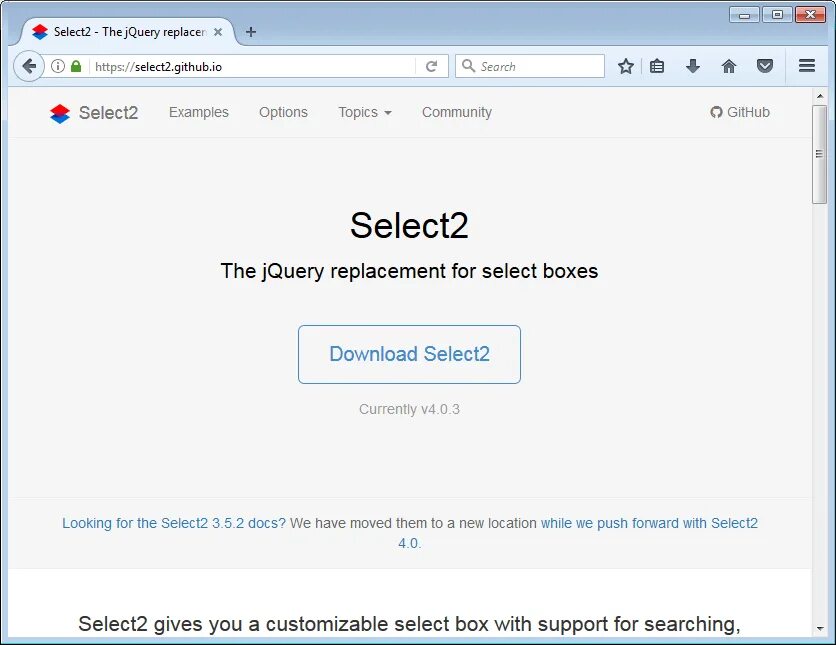Go to the home page icon
836x645 pixels.
728,66
